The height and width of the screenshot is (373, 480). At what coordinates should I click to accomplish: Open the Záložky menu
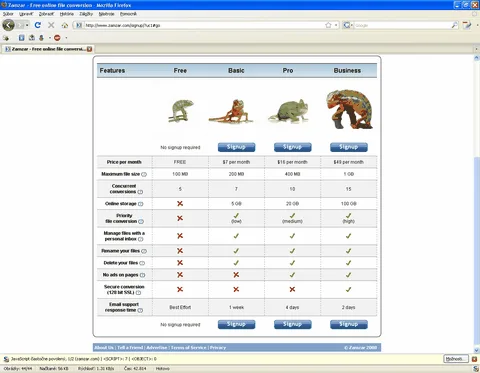(86, 14)
